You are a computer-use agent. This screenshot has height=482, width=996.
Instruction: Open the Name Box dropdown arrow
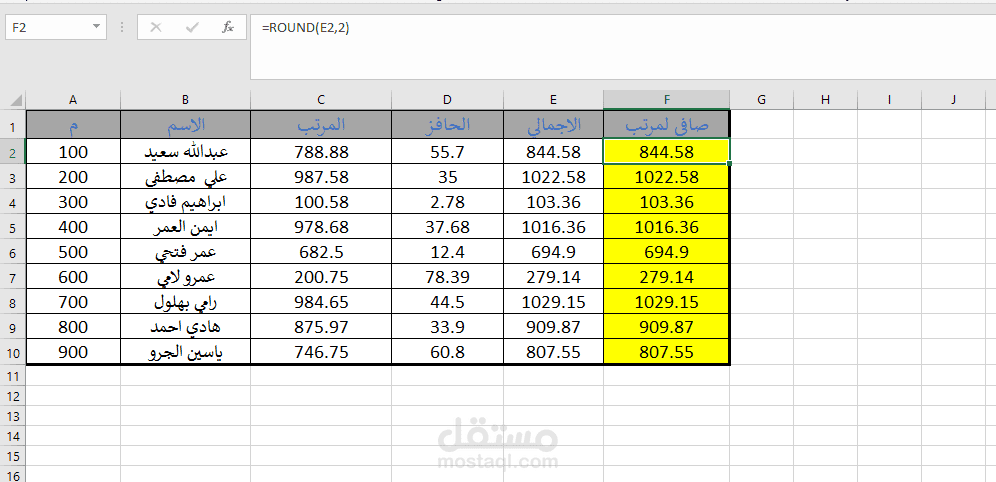(x=96, y=27)
